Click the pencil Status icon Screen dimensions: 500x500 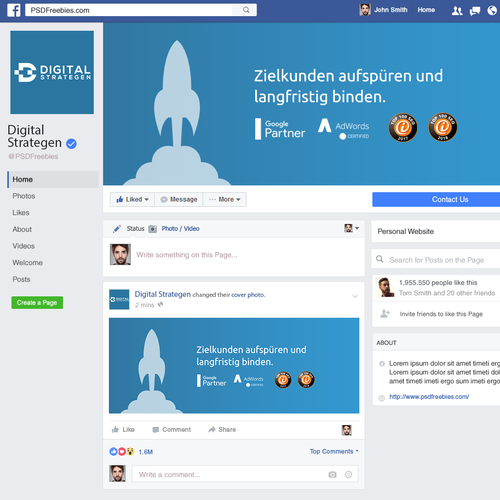(117, 229)
